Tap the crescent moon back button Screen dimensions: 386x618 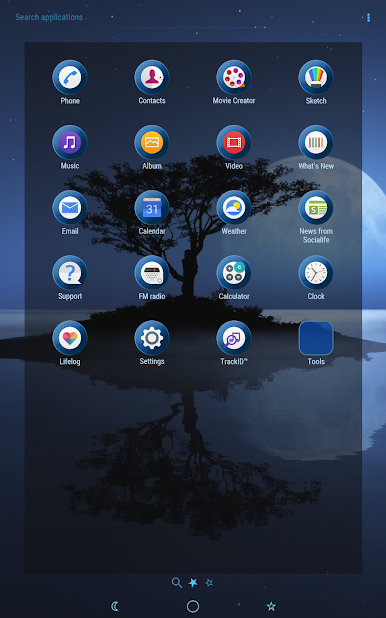click(115, 606)
